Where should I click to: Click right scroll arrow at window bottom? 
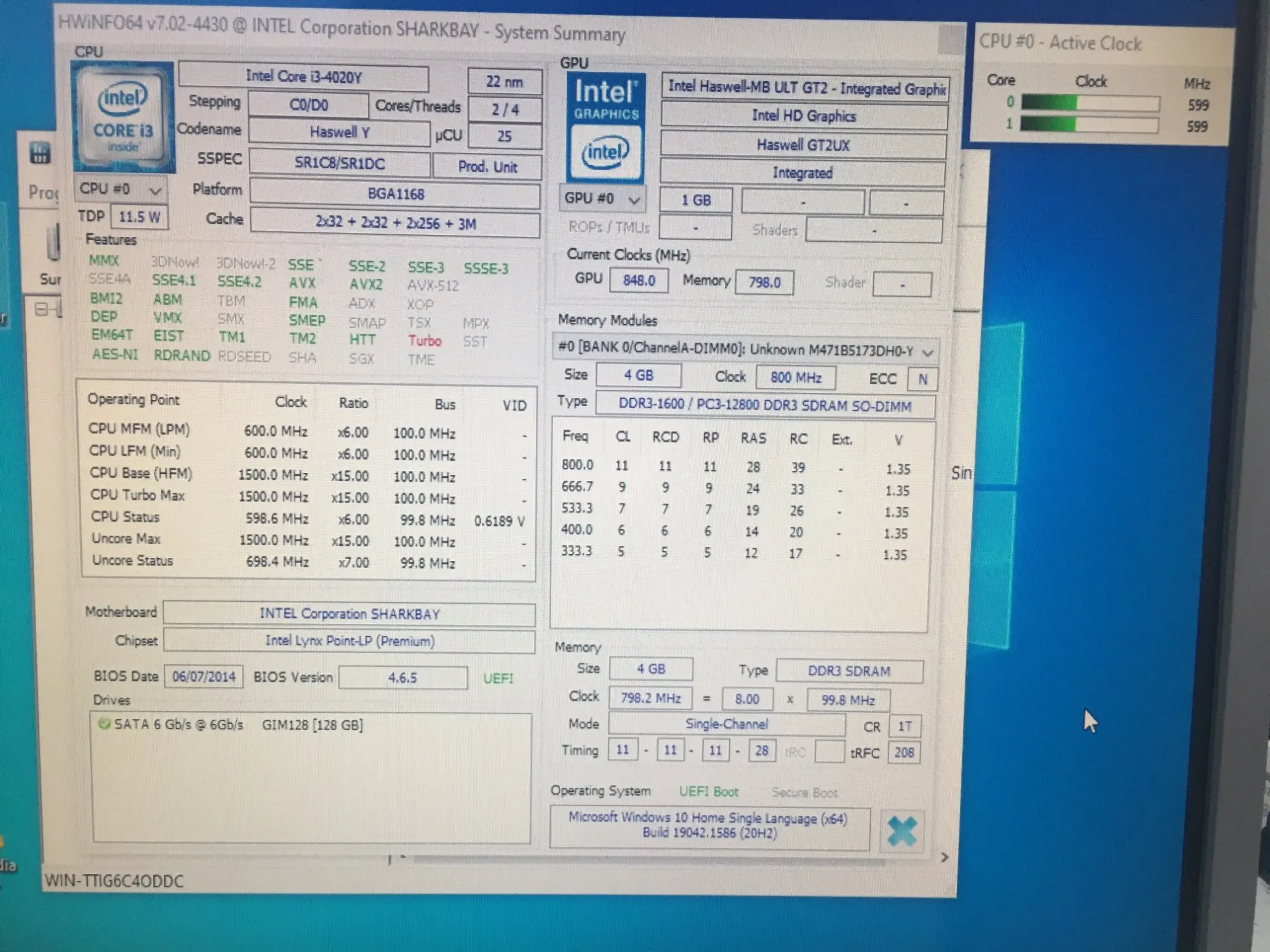point(944,857)
